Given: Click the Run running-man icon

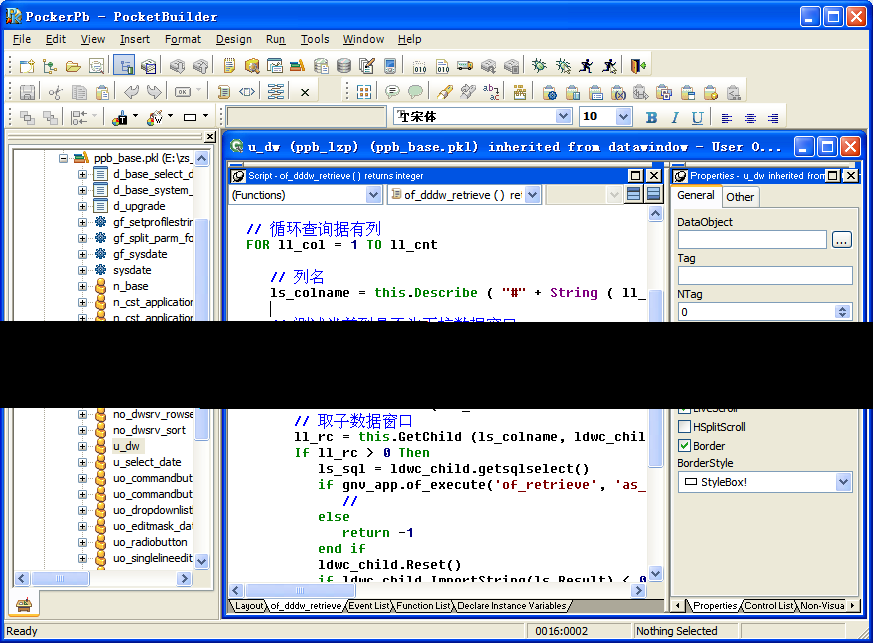Looking at the screenshot, I should pyautogui.click(x=586, y=66).
